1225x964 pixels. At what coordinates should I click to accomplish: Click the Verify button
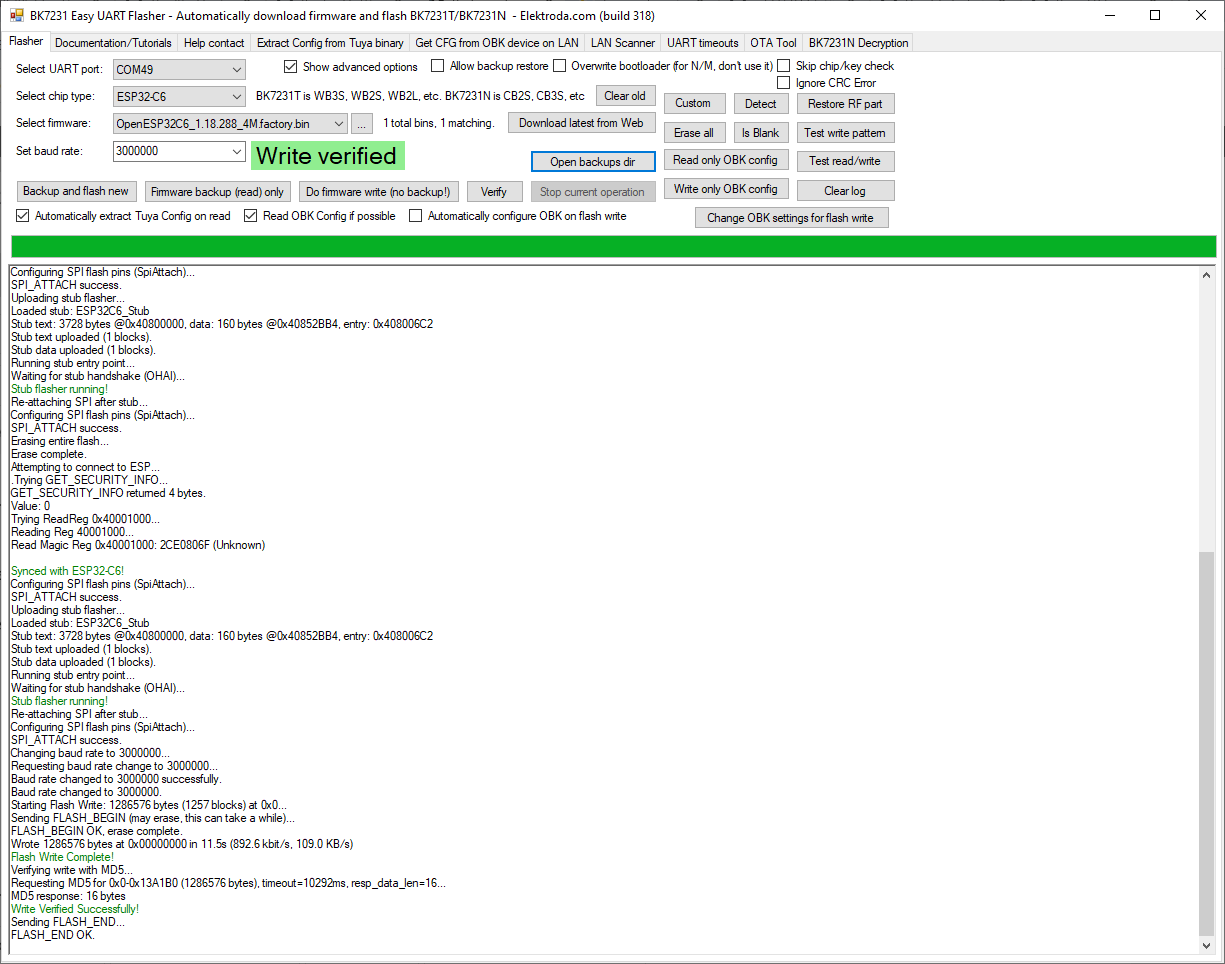coord(494,192)
